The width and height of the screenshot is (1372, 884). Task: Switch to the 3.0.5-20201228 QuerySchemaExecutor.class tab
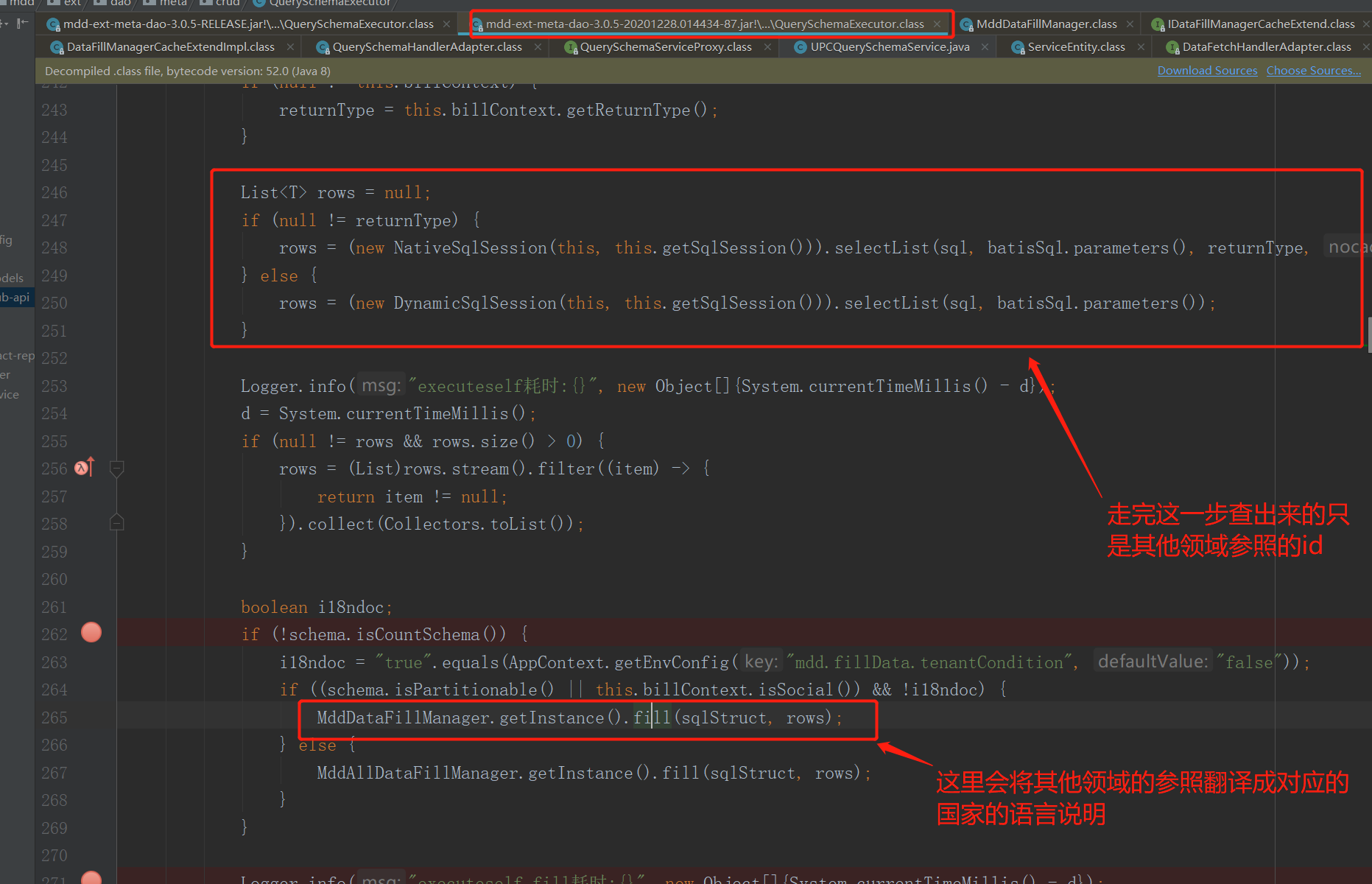pyautogui.click(x=705, y=24)
